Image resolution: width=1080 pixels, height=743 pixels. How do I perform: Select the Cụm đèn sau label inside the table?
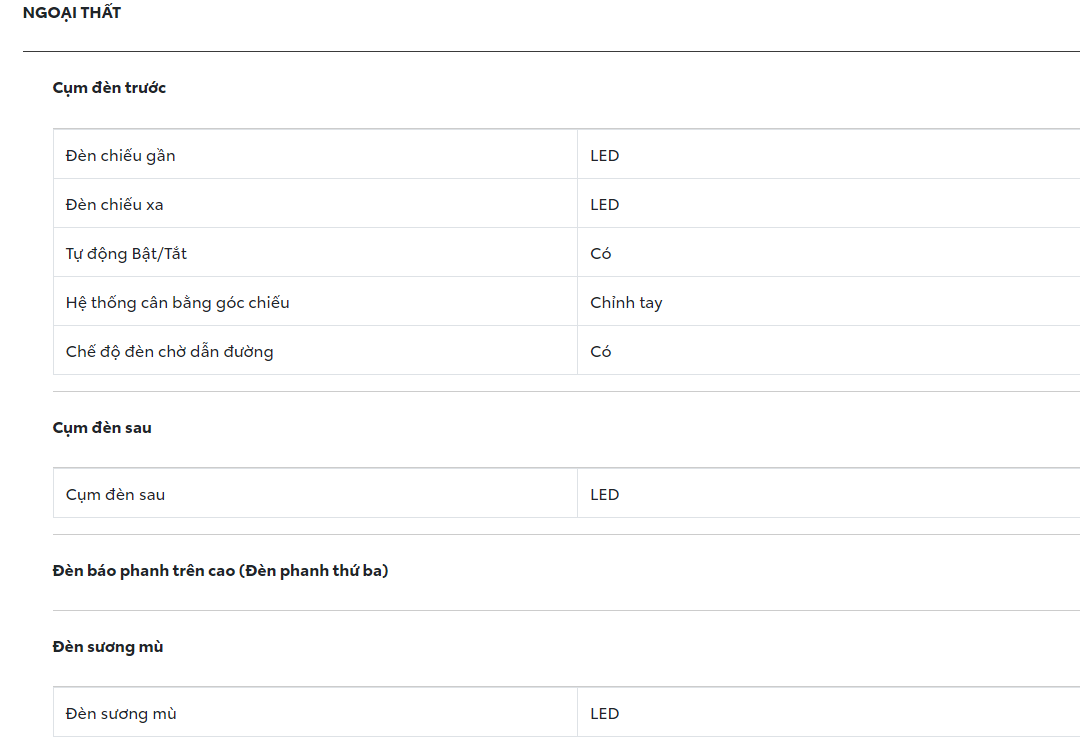[x=115, y=495]
